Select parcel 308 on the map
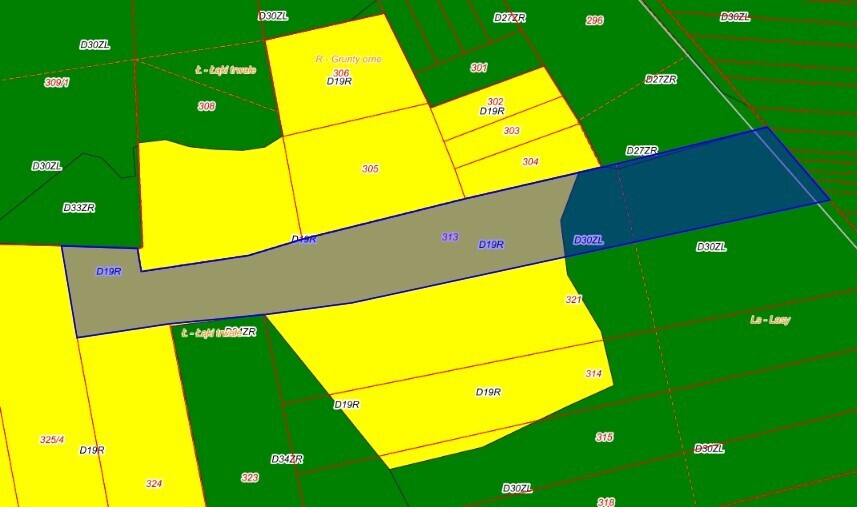 click(206, 106)
